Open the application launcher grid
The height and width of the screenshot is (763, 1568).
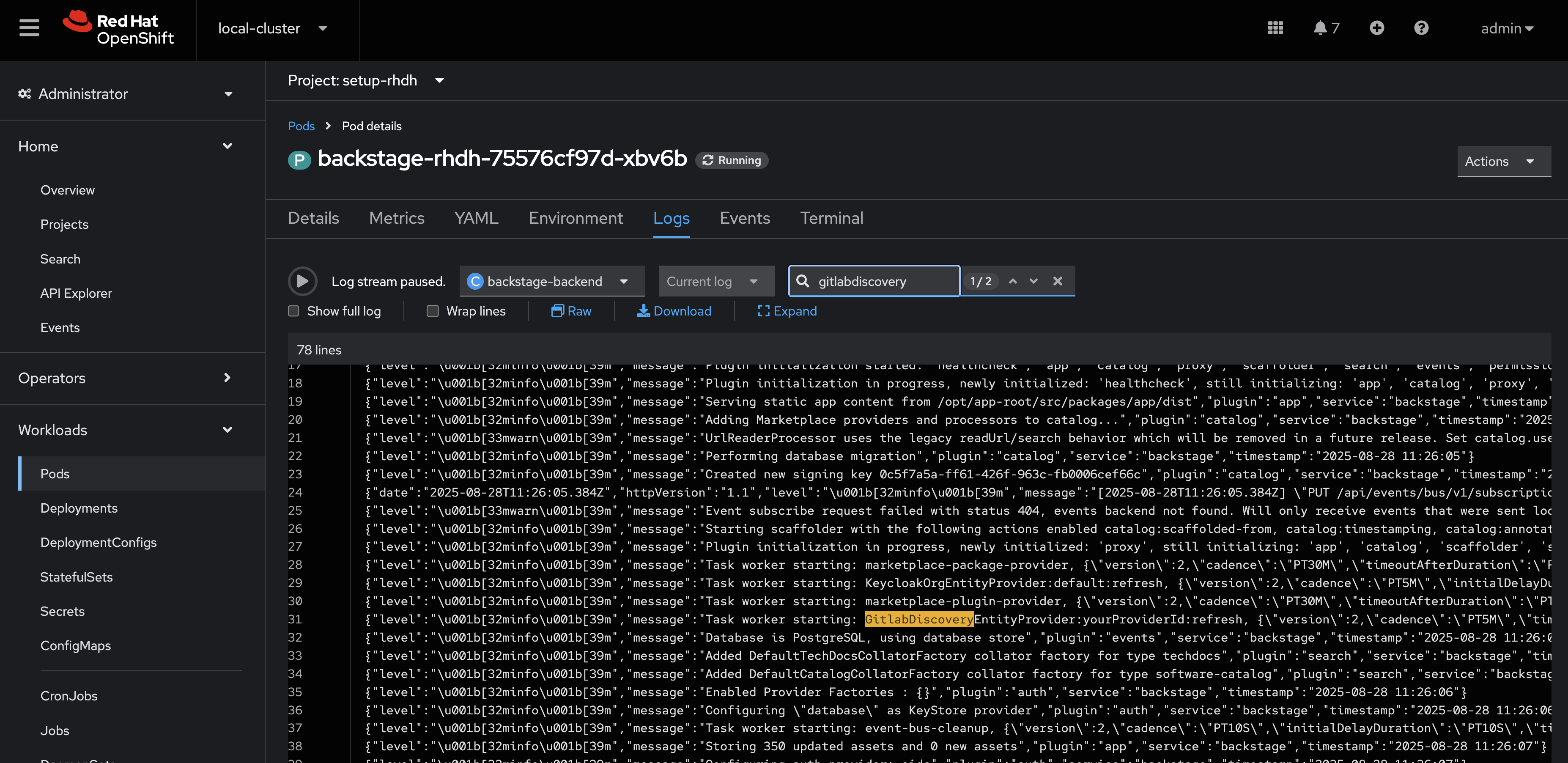(1275, 28)
